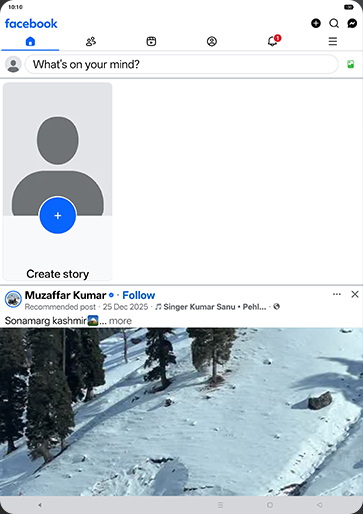363x514 pixels.
Task: Open the Sonamarg snowy video thumbnail
Action: [x=181, y=412]
